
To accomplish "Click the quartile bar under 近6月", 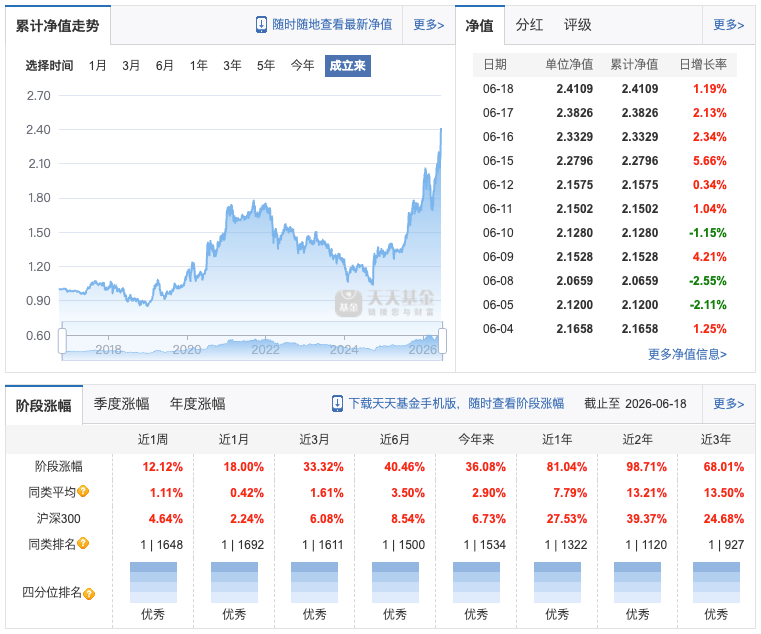I will tap(395, 583).
